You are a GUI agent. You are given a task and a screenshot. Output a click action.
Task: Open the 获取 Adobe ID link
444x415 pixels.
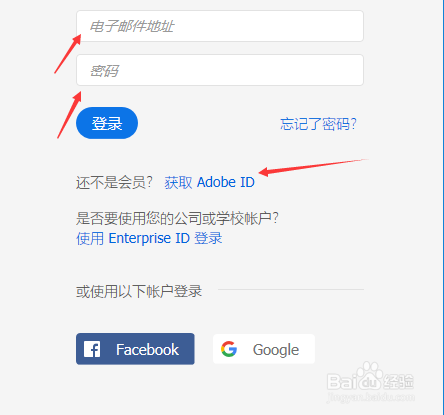click(x=209, y=182)
